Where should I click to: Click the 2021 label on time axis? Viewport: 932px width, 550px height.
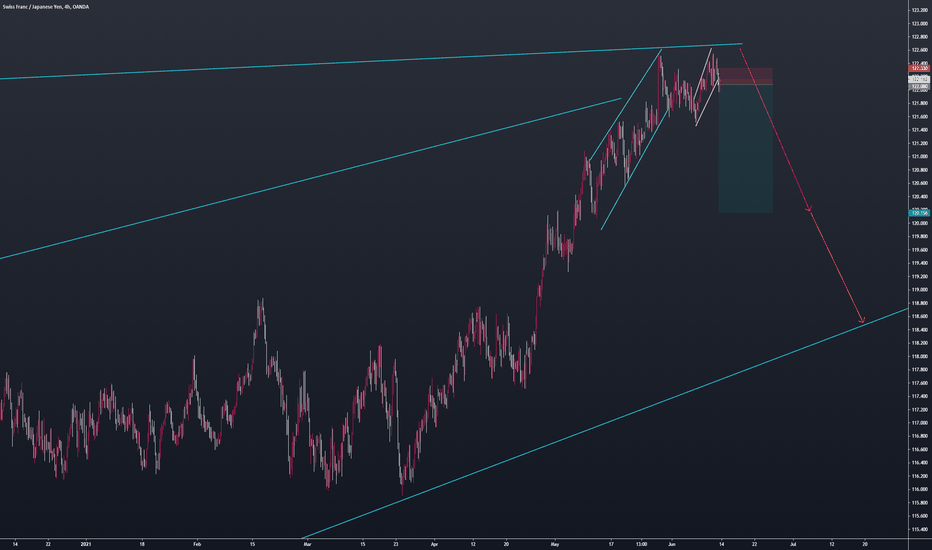[86, 543]
